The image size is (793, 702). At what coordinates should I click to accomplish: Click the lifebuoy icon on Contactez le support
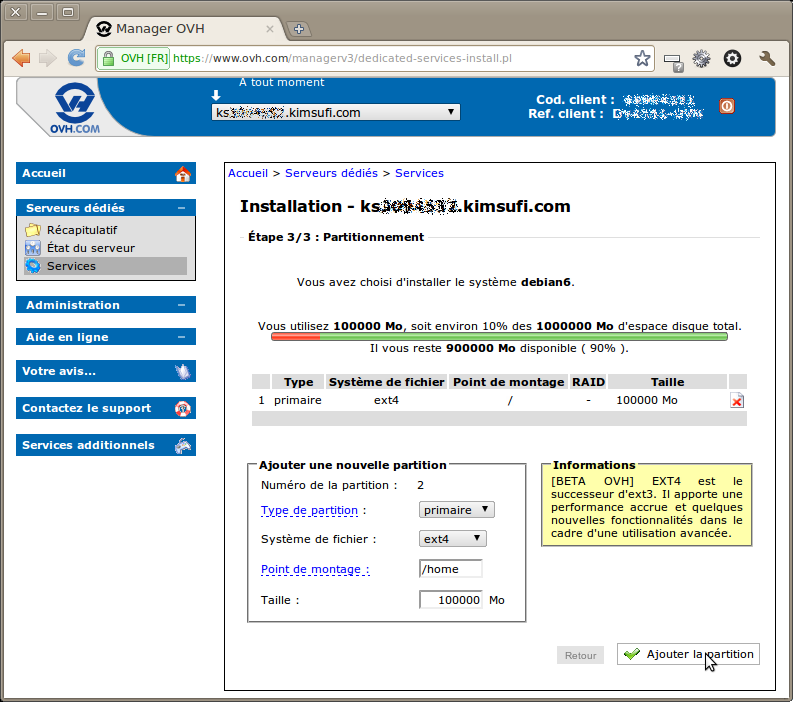183,408
